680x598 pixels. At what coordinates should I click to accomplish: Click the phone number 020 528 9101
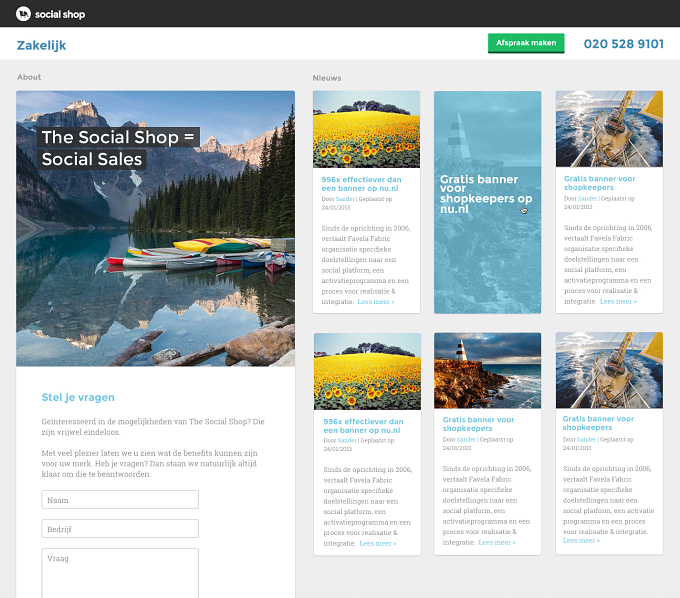point(624,44)
